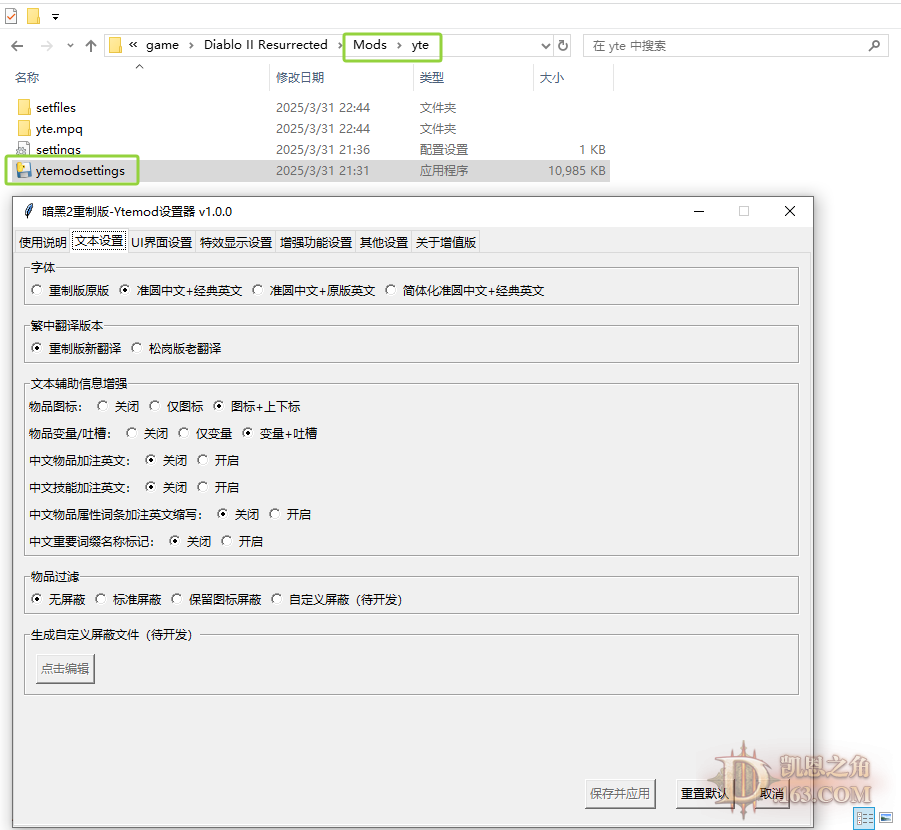Click the Mods breadcrumb in address bar
The width and height of the screenshot is (901, 830).
(x=369, y=45)
